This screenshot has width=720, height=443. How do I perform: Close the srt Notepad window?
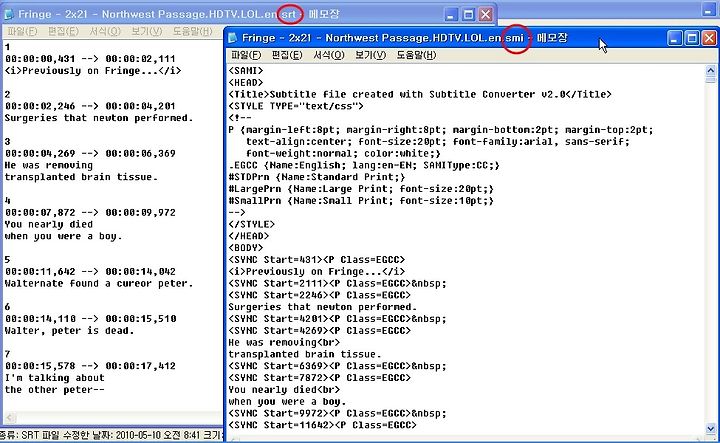pos(486,15)
